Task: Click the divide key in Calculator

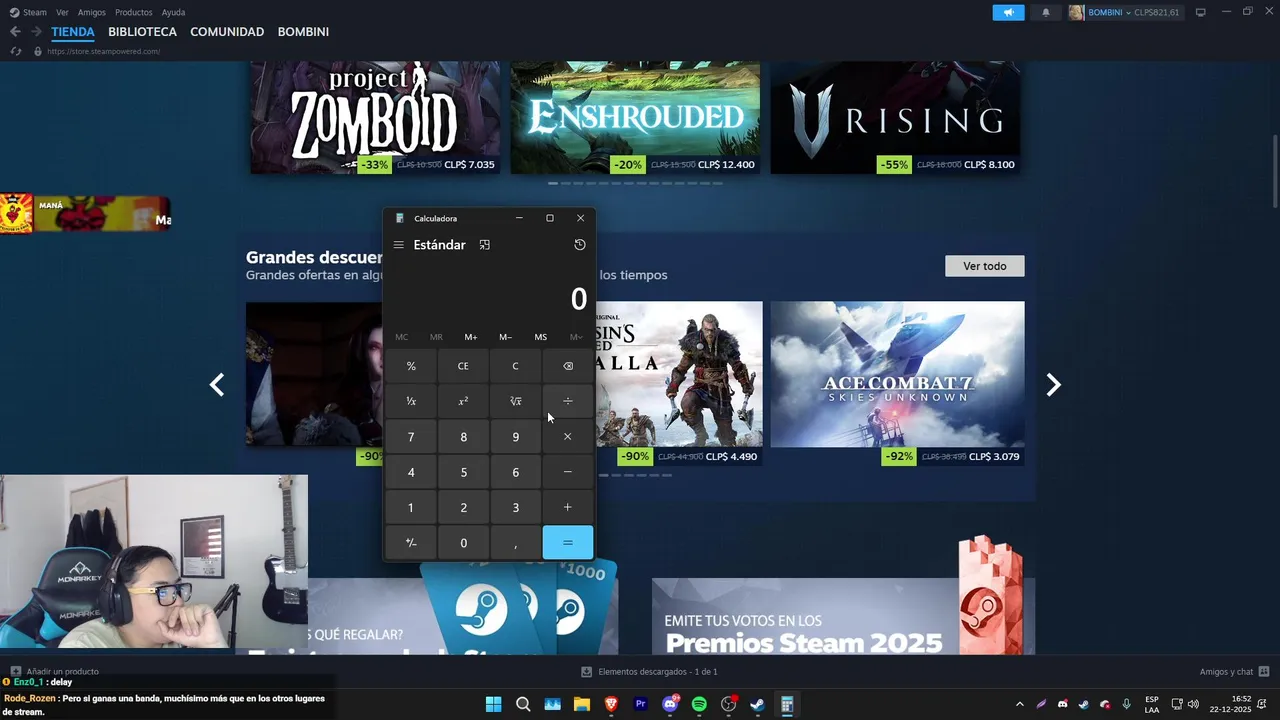Action: pyautogui.click(x=568, y=401)
